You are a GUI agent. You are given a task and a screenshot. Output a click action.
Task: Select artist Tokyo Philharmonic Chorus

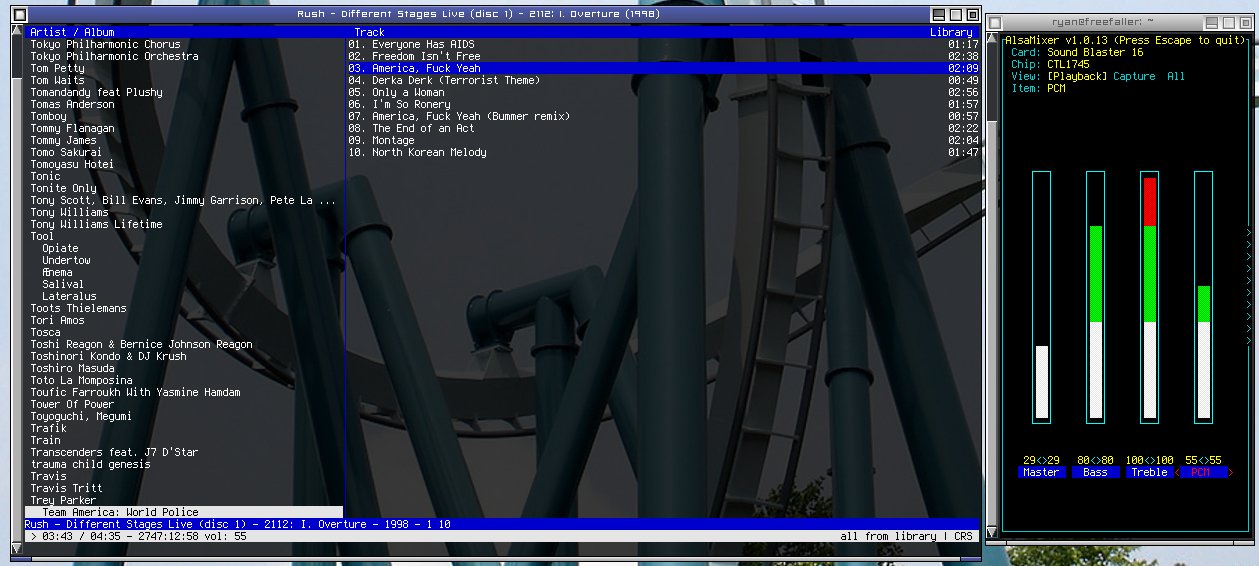point(105,44)
